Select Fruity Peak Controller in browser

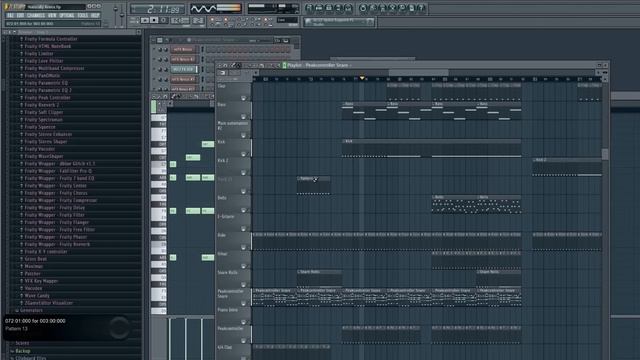pos(47,98)
